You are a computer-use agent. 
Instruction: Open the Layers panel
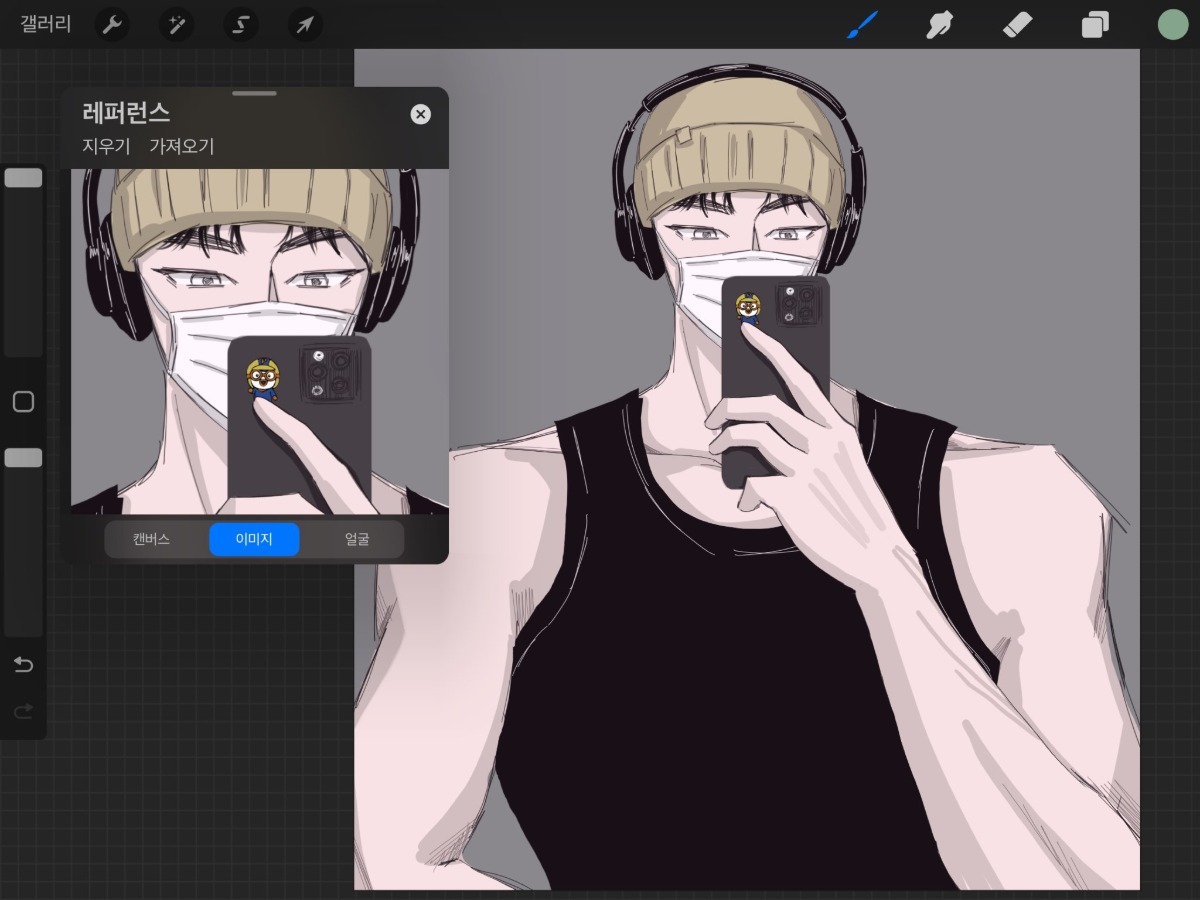pos(1096,24)
